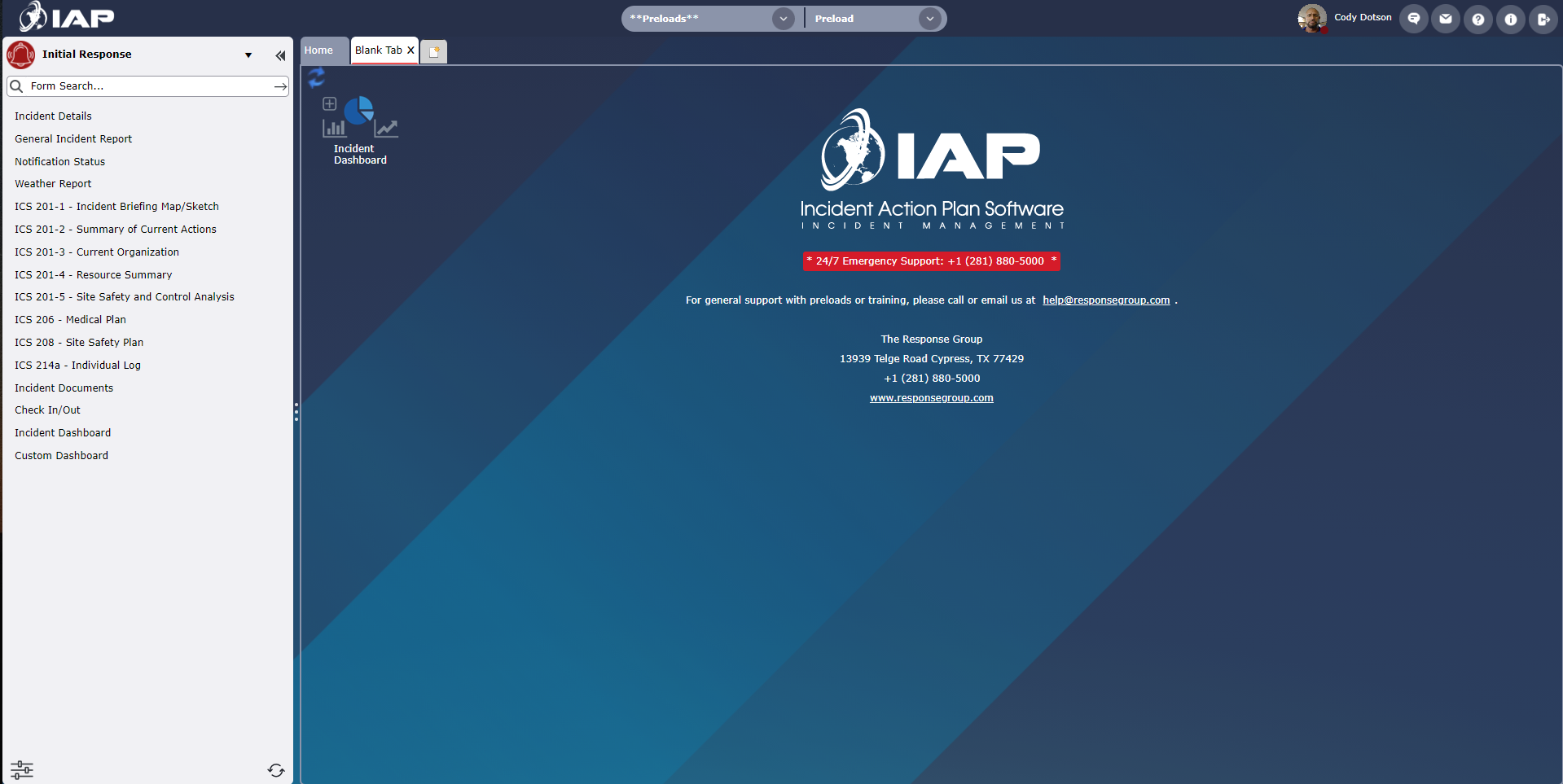Open the filter sliders icon at bottom left
Viewport: 1563px width, 784px height.
coord(22,769)
